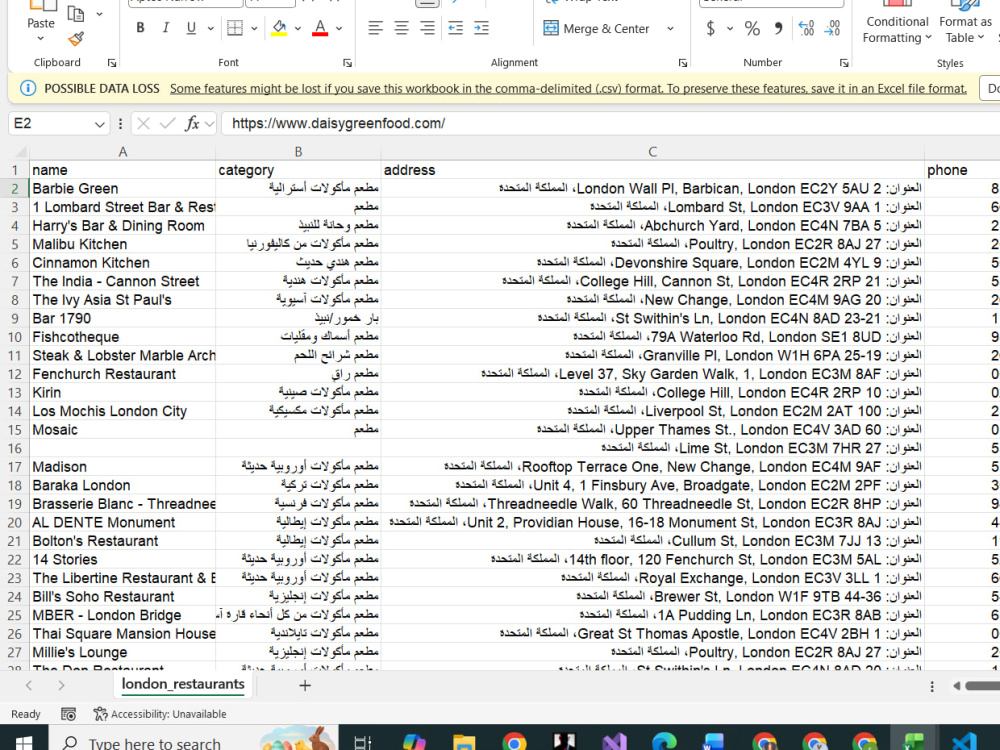Select the 'phone' header cell

962,170
